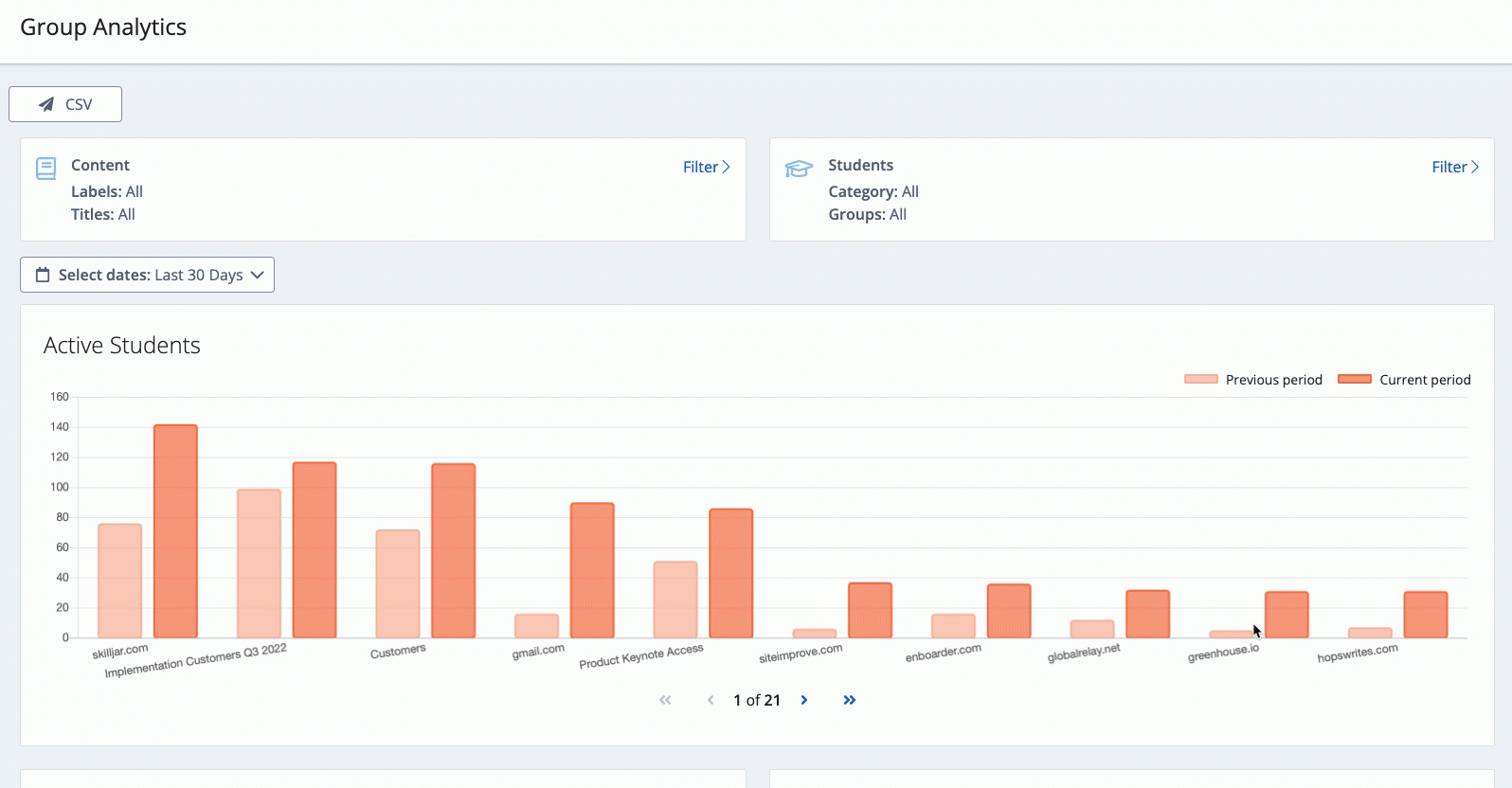Go to the next chart page arrow
Screen dimensions: 1512x788
click(x=804, y=700)
